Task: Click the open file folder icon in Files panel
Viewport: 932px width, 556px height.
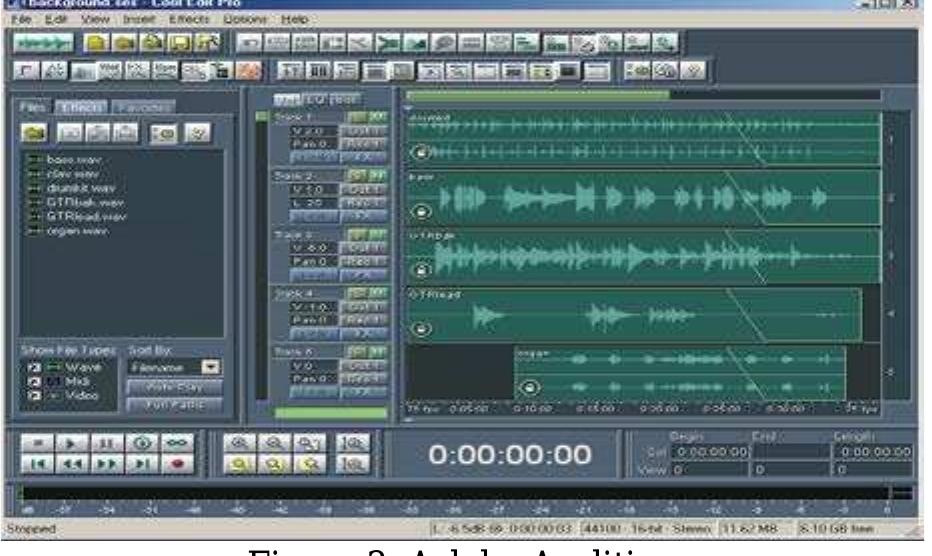Action: [x=35, y=132]
